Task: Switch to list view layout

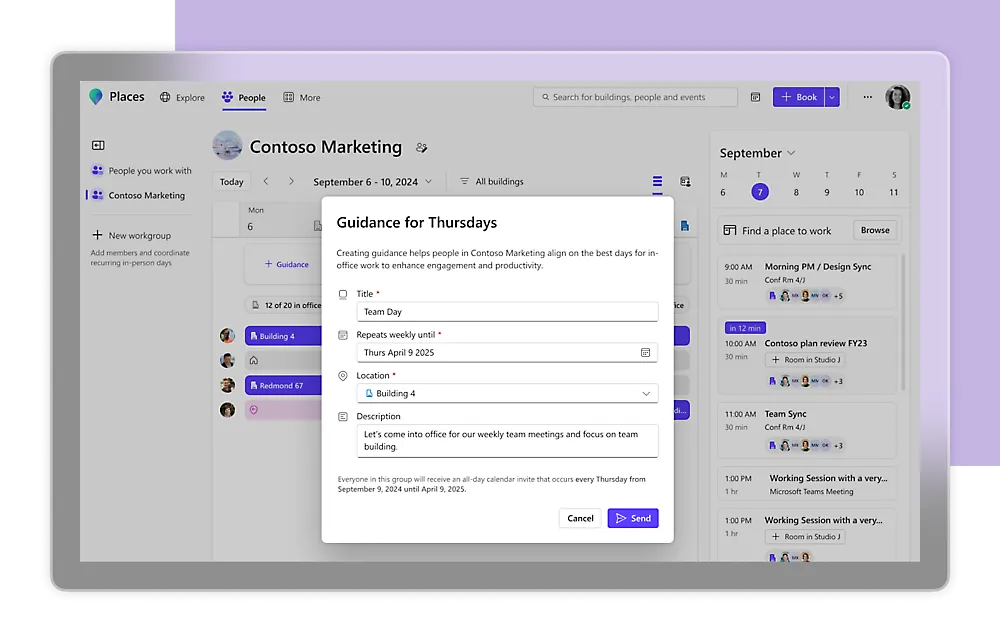Action: tap(657, 182)
